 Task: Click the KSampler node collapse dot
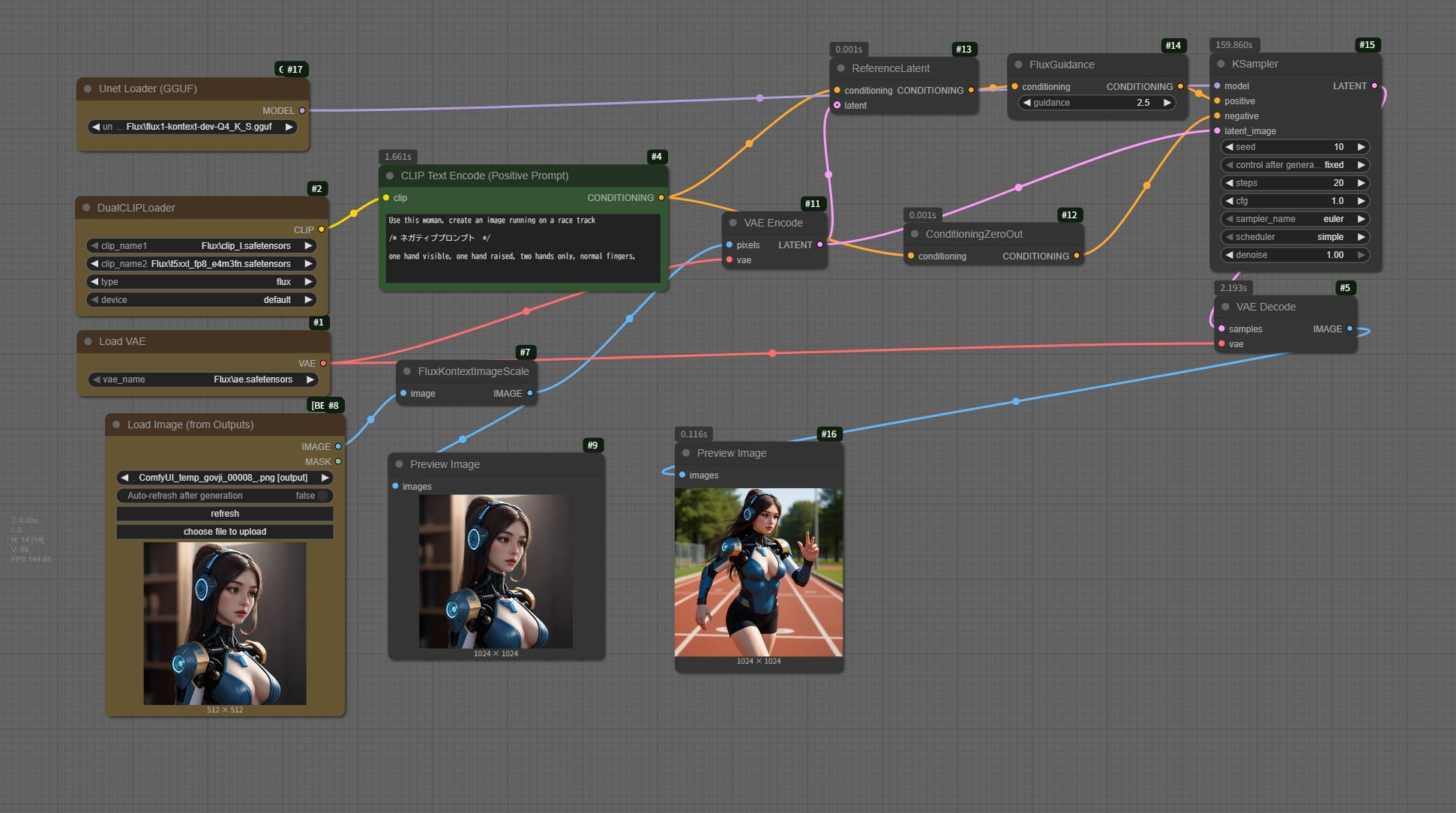click(1221, 64)
